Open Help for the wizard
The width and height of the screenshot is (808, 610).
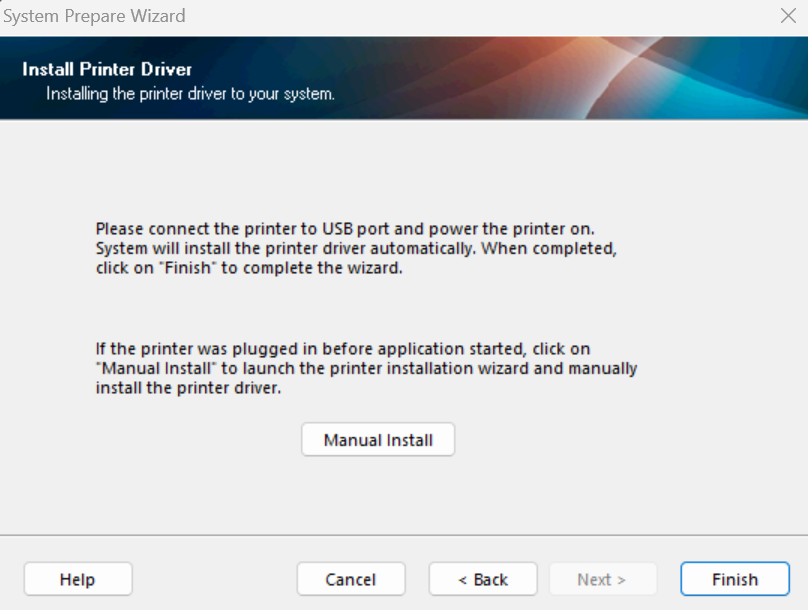(77, 579)
